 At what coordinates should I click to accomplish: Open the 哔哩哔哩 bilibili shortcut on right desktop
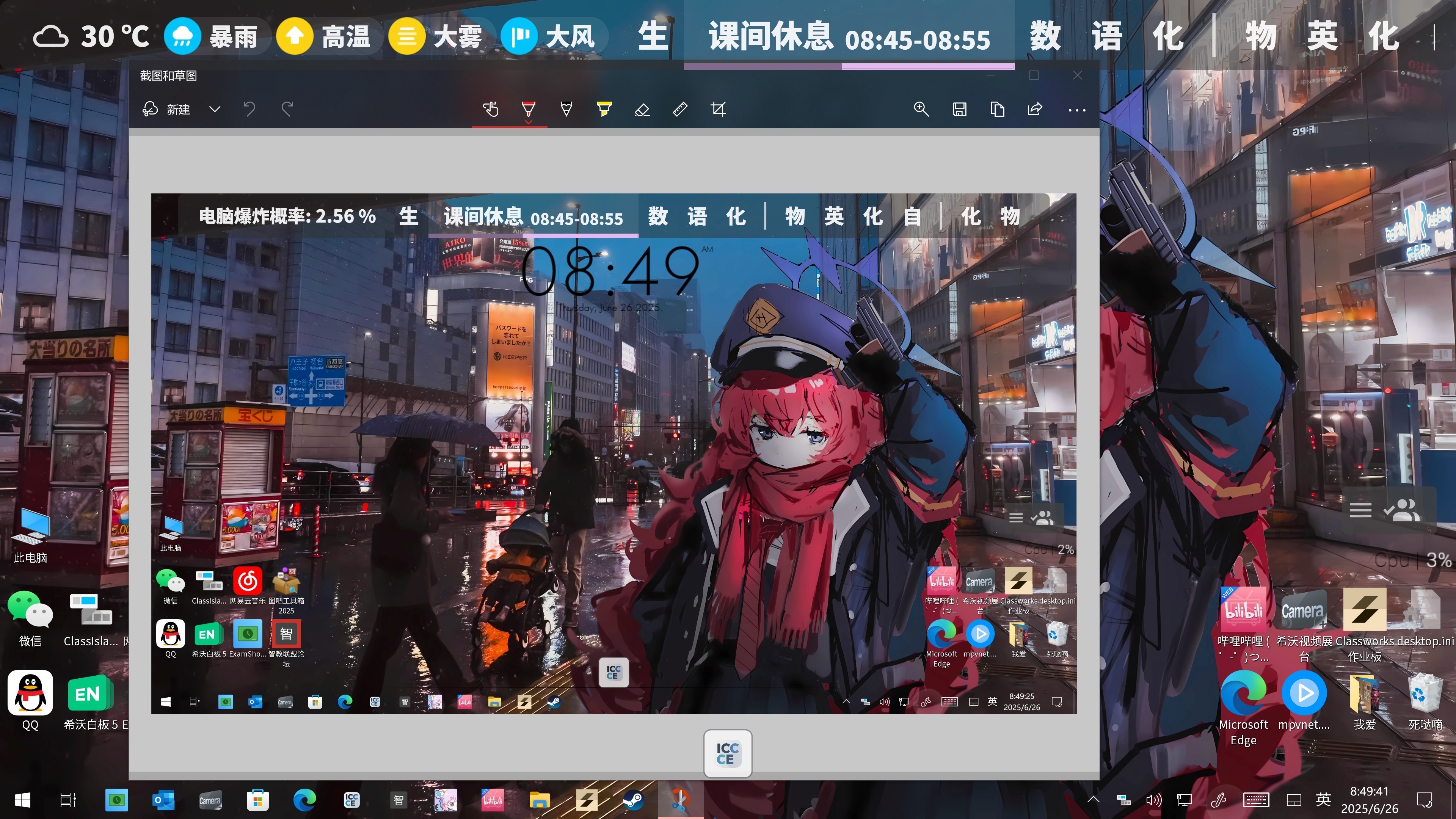pyautogui.click(x=1243, y=624)
